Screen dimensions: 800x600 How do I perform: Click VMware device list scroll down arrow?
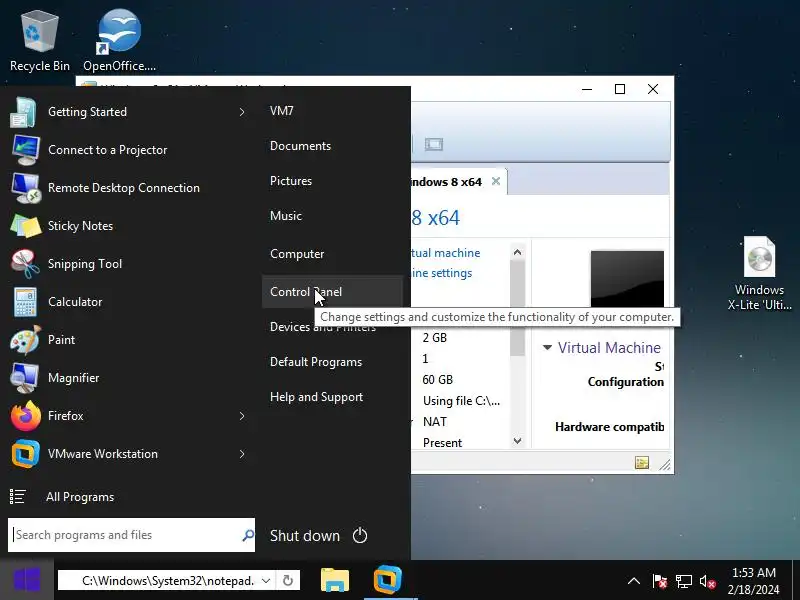(517, 441)
